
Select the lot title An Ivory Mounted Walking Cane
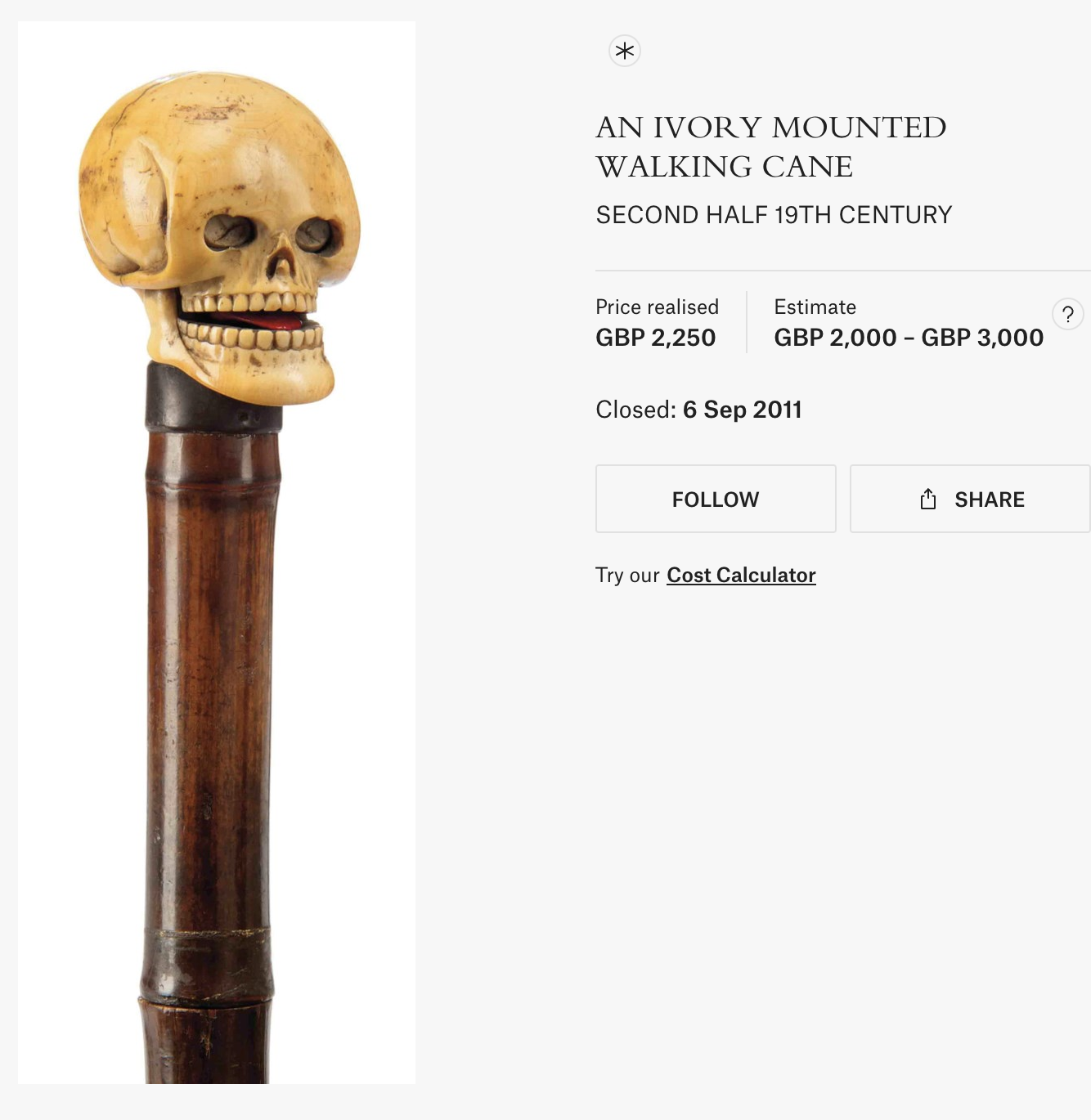click(x=770, y=146)
